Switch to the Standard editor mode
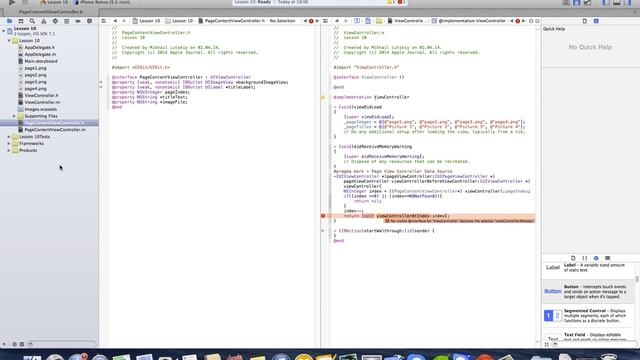This screenshot has height=360, width=640. (x=566, y=2)
